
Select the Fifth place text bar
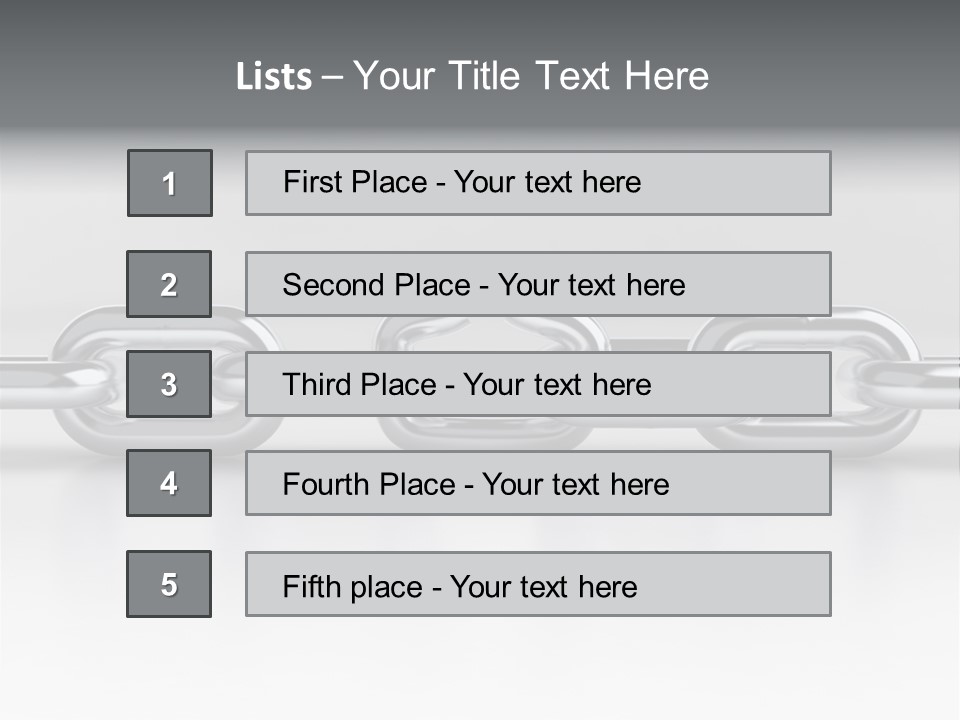coord(538,584)
